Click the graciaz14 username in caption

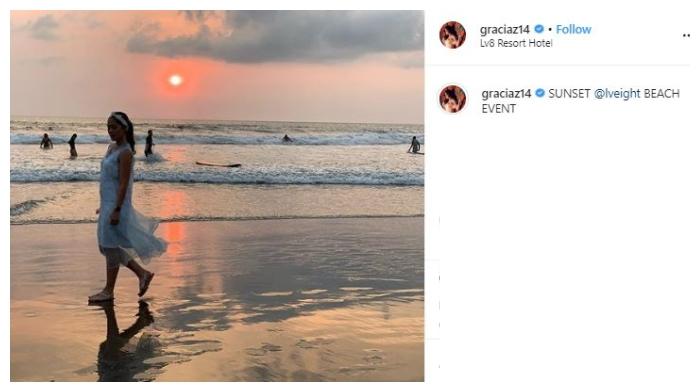[x=506, y=94]
